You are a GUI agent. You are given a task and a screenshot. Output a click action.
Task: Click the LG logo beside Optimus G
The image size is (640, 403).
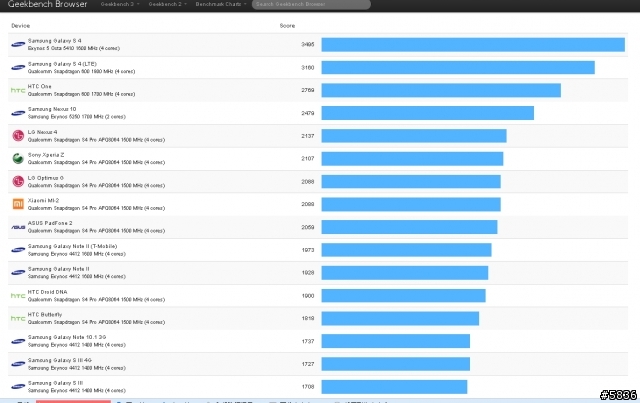18,181
